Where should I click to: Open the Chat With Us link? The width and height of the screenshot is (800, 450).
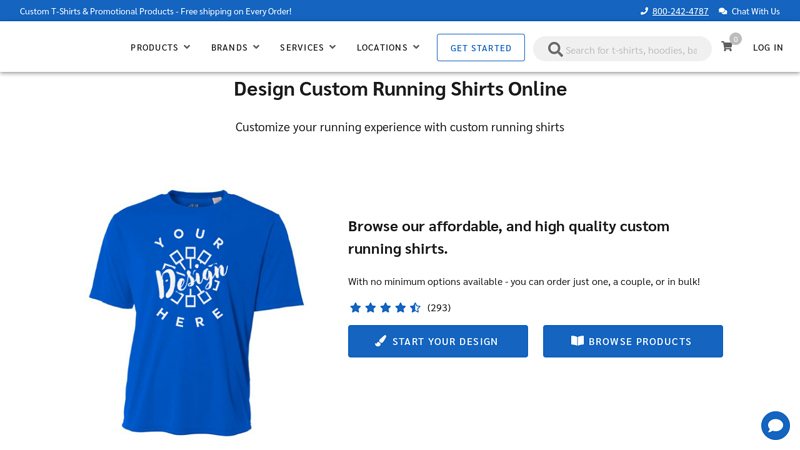pos(756,11)
